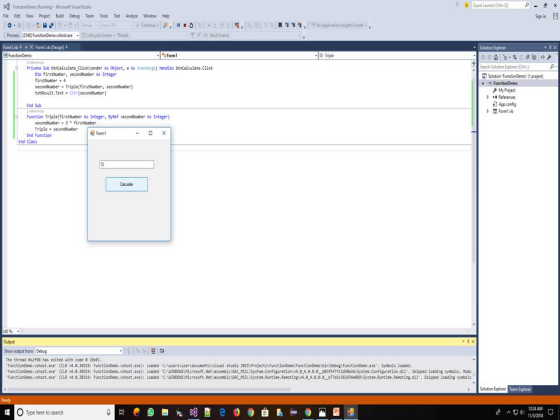Click the result text box on Form1

[x=126, y=164]
